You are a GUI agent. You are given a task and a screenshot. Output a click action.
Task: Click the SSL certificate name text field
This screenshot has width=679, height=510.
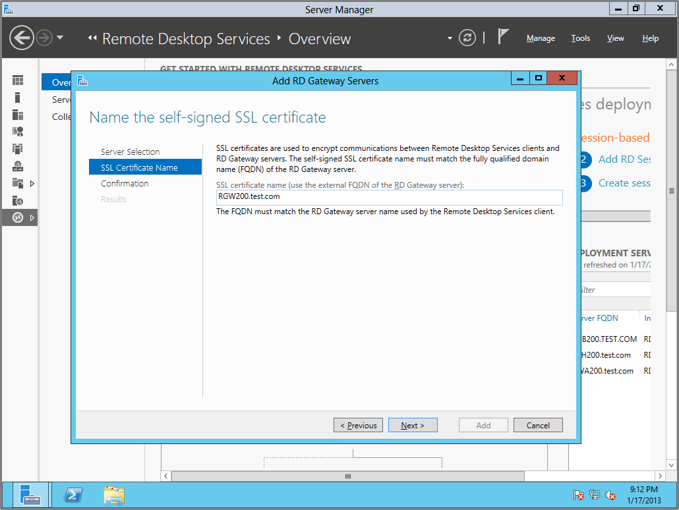coord(389,197)
